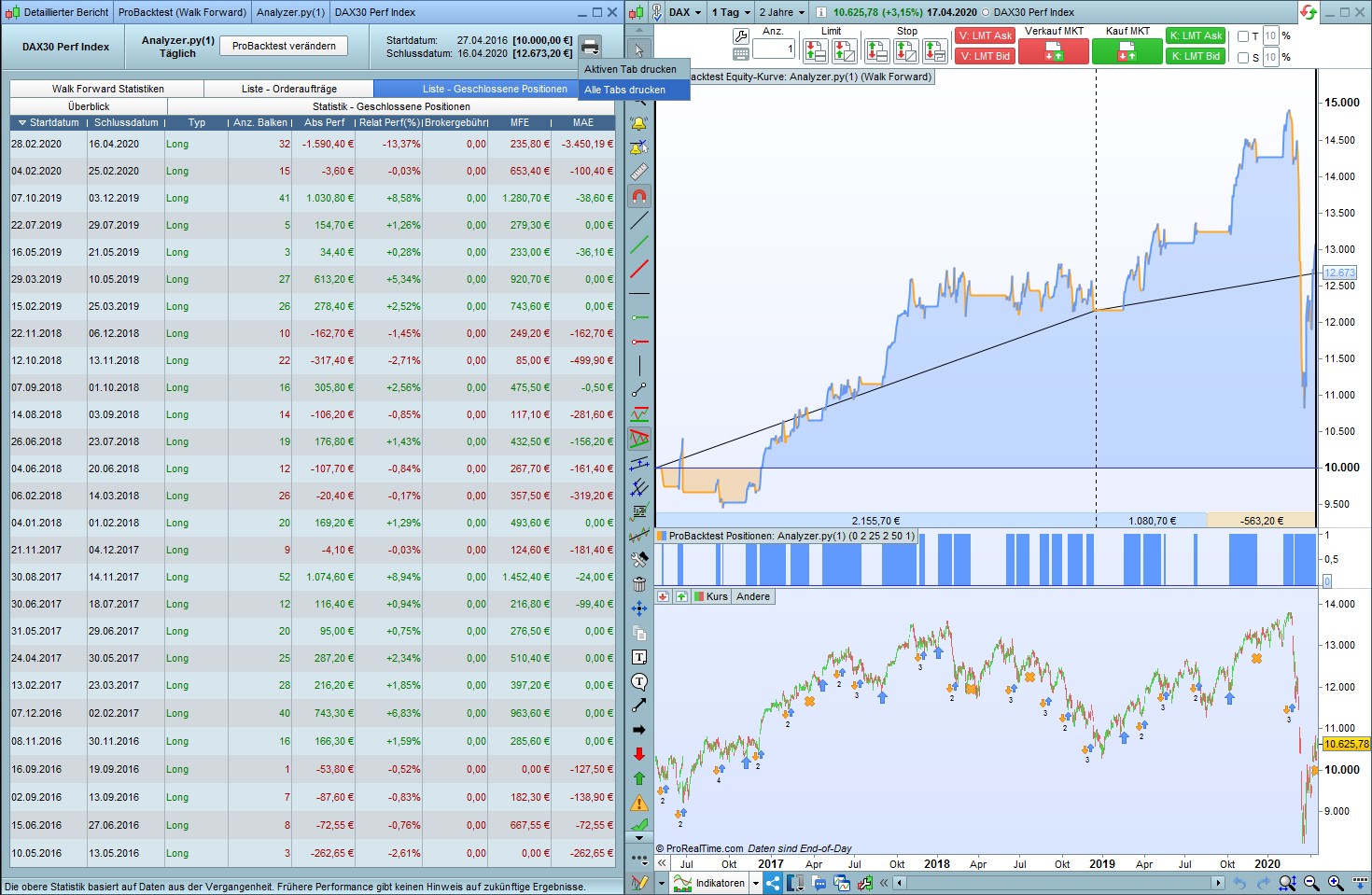Select the green line drawing tool
This screenshot has width=1372, height=895.
[x=639, y=245]
